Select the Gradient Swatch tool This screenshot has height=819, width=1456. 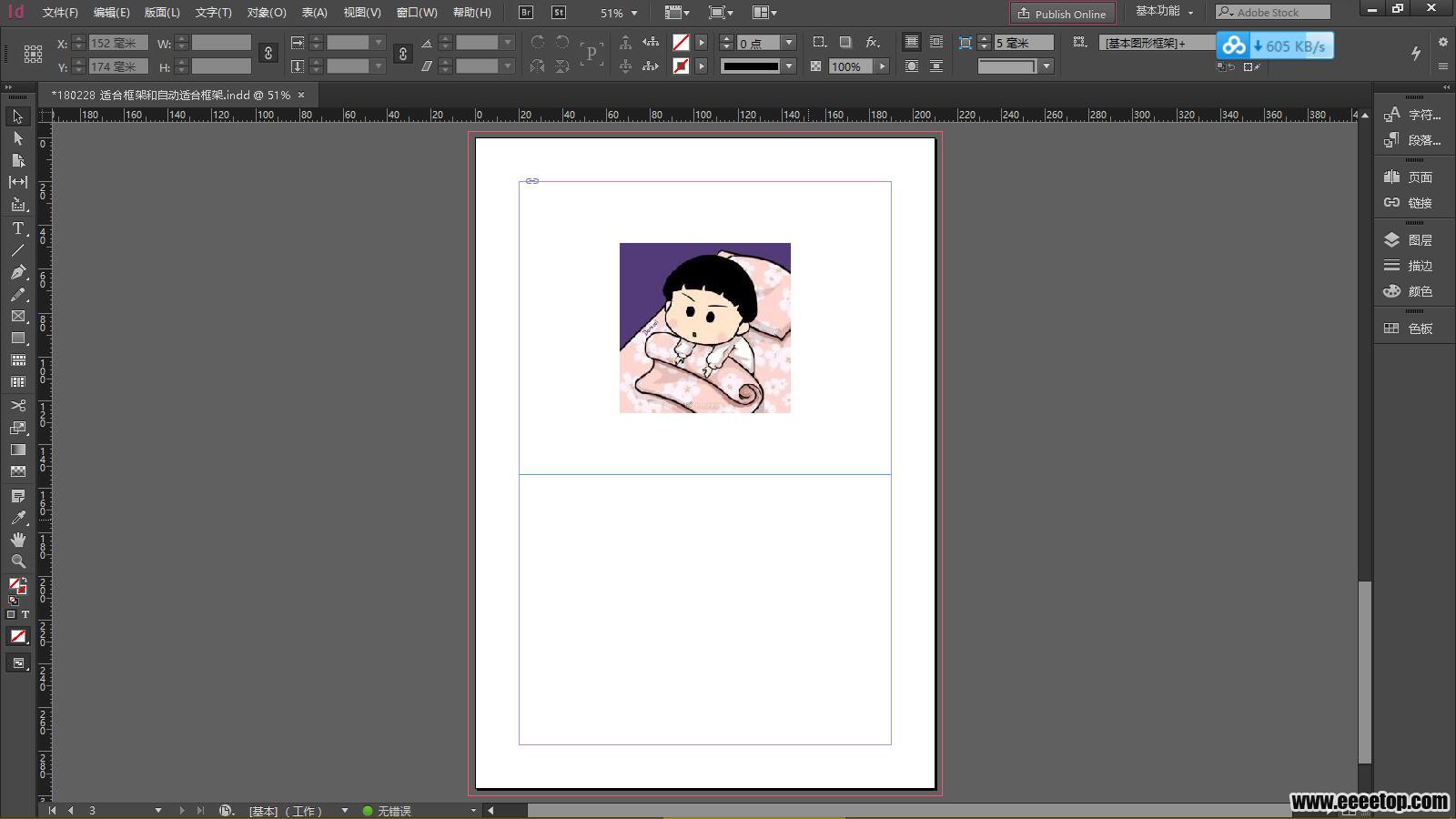click(17, 450)
